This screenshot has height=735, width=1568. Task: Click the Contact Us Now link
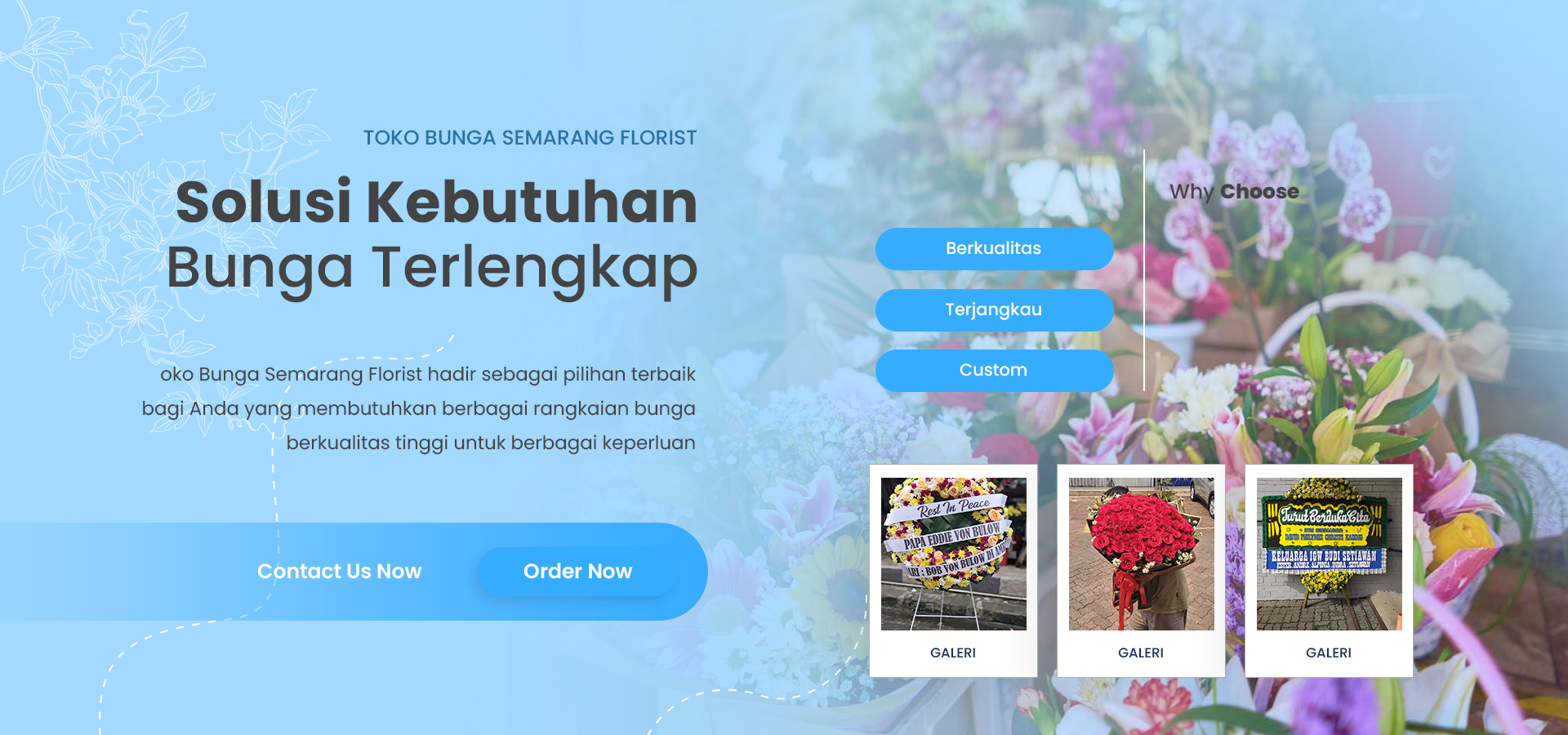point(339,572)
